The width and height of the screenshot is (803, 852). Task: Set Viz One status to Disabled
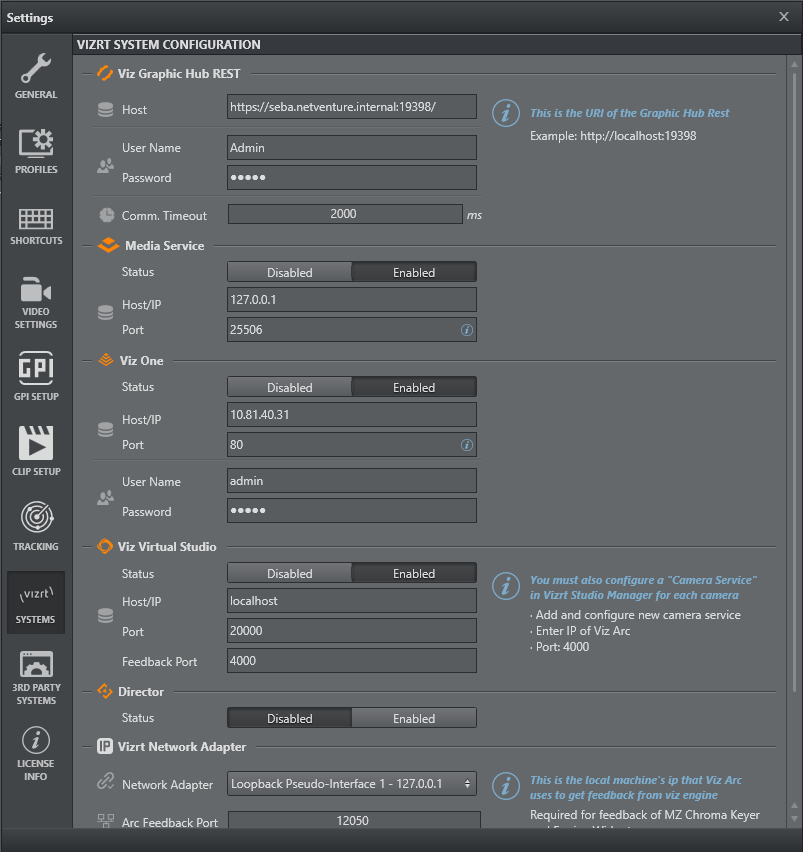click(x=290, y=387)
